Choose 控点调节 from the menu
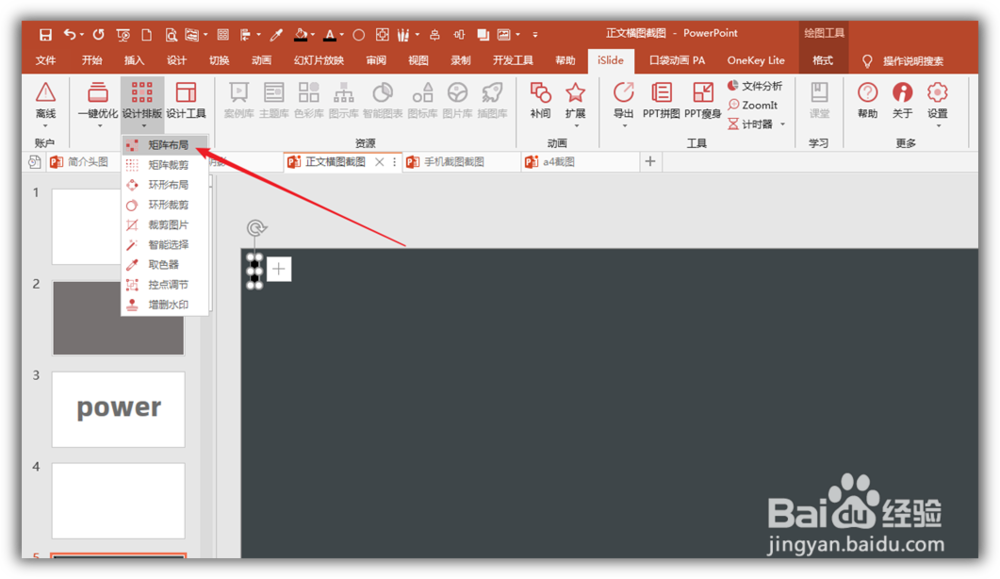1000x579 pixels. [165, 284]
